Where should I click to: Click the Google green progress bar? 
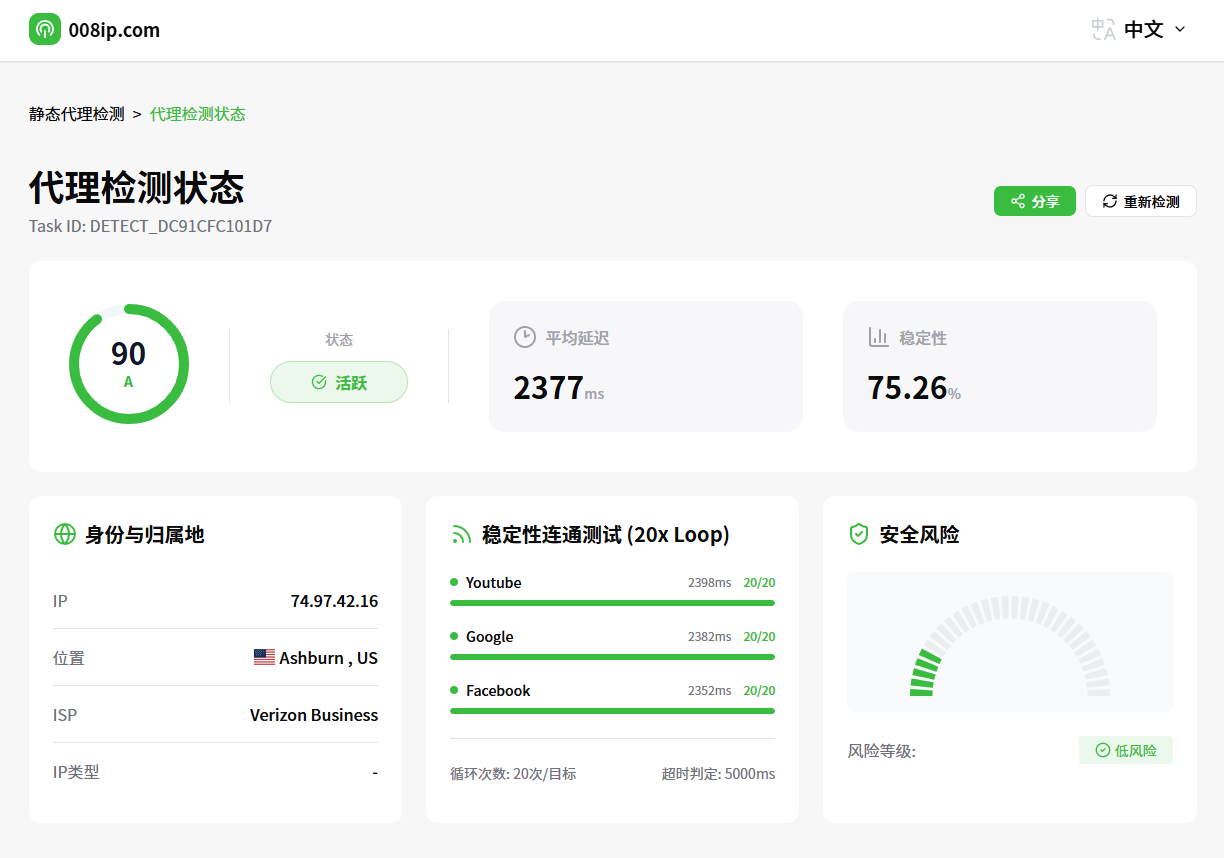click(612, 657)
